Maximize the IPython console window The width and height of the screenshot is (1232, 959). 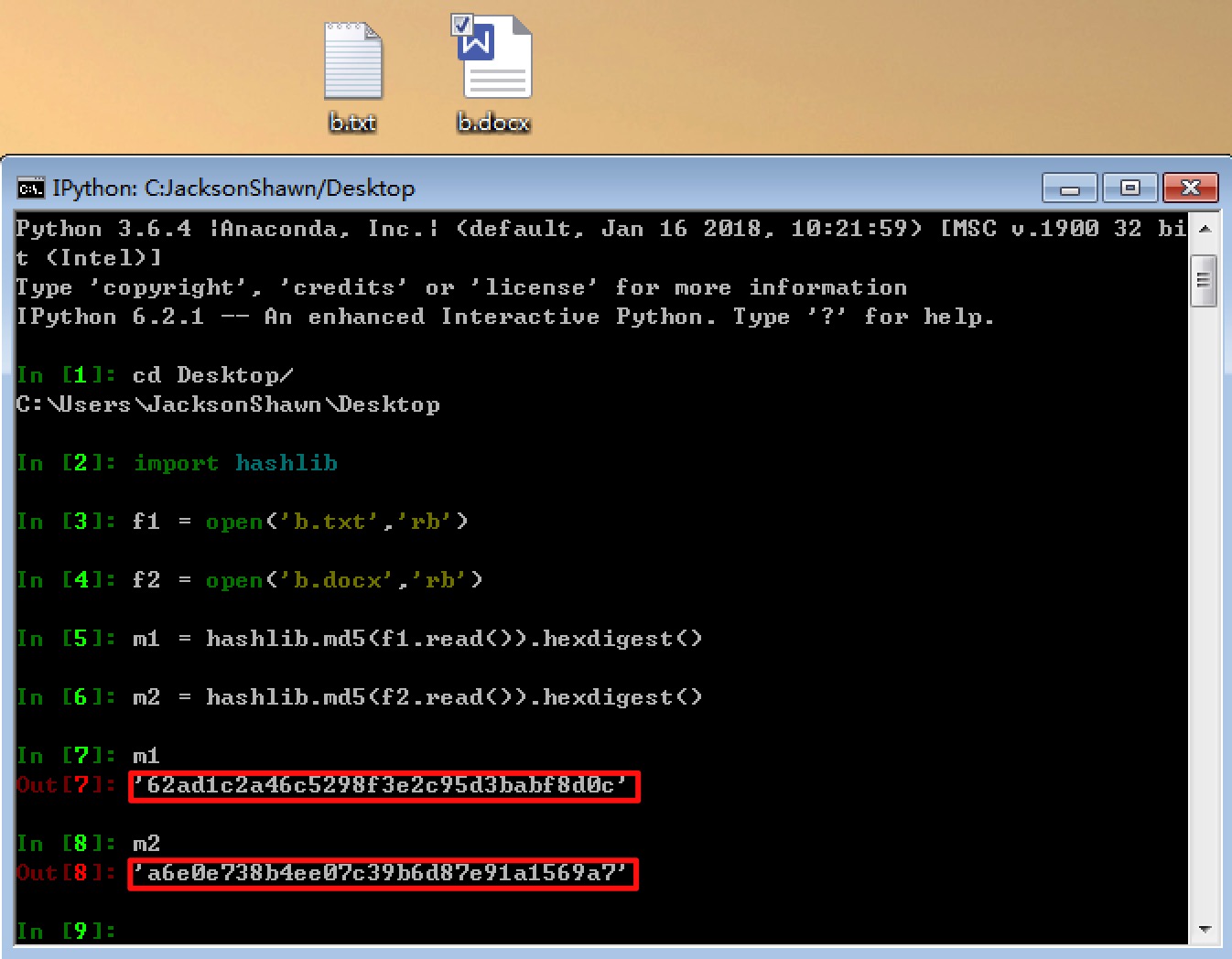(1129, 188)
